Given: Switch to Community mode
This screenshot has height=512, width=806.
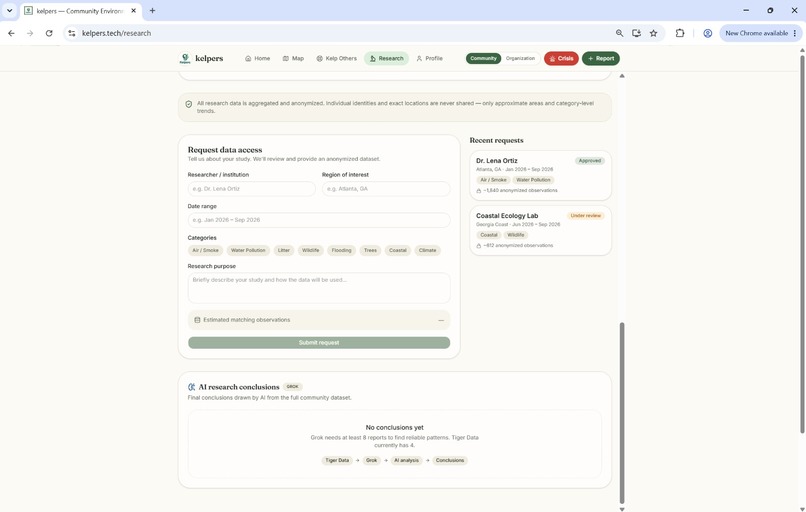Looking at the screenshot, I should coord(483,59).
